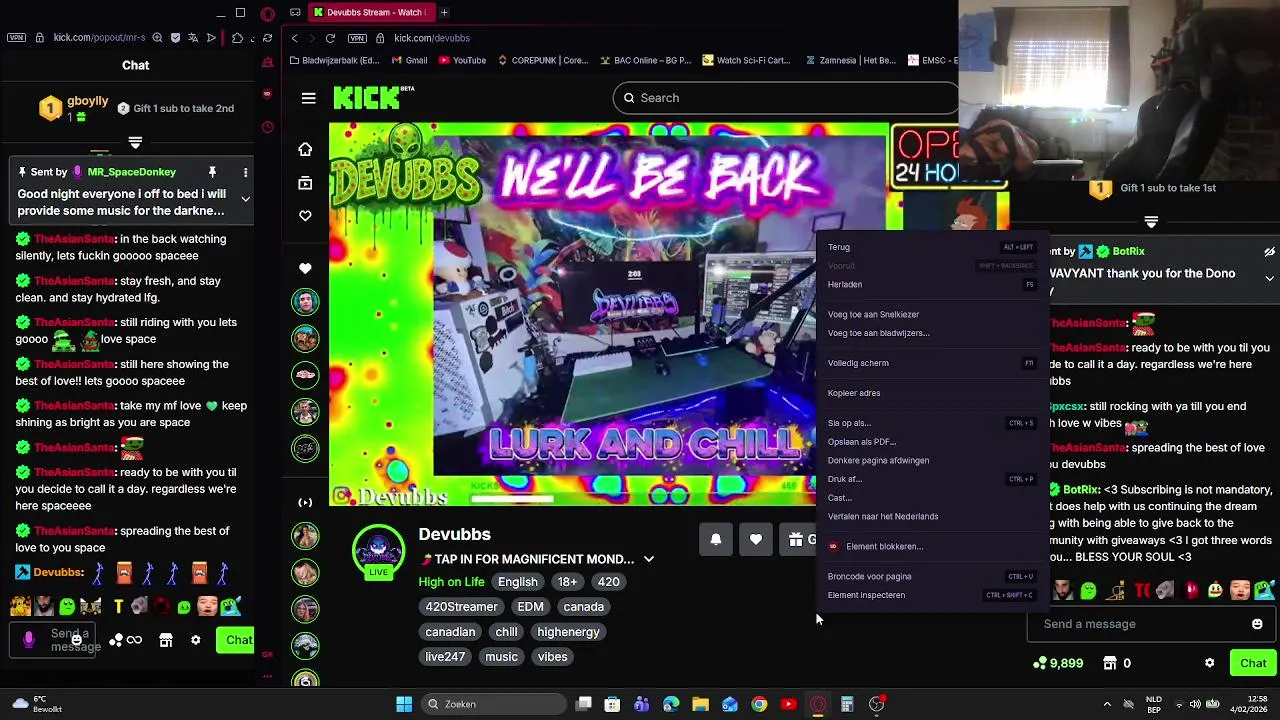This screenshot has width=1280, height=720.
Task: Open the Gmail bookmark
Action: tap(409, 60)
